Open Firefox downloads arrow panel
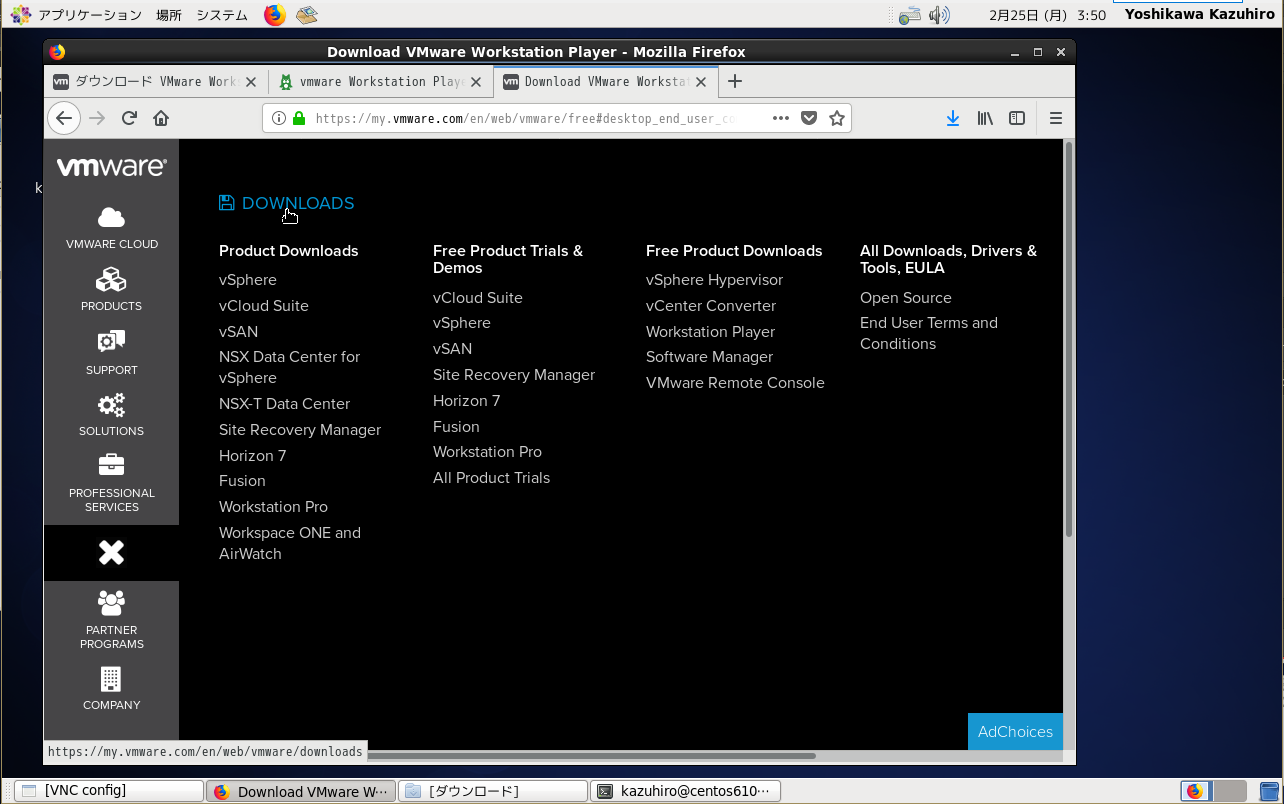1284x804 pixels. point(952,118)
